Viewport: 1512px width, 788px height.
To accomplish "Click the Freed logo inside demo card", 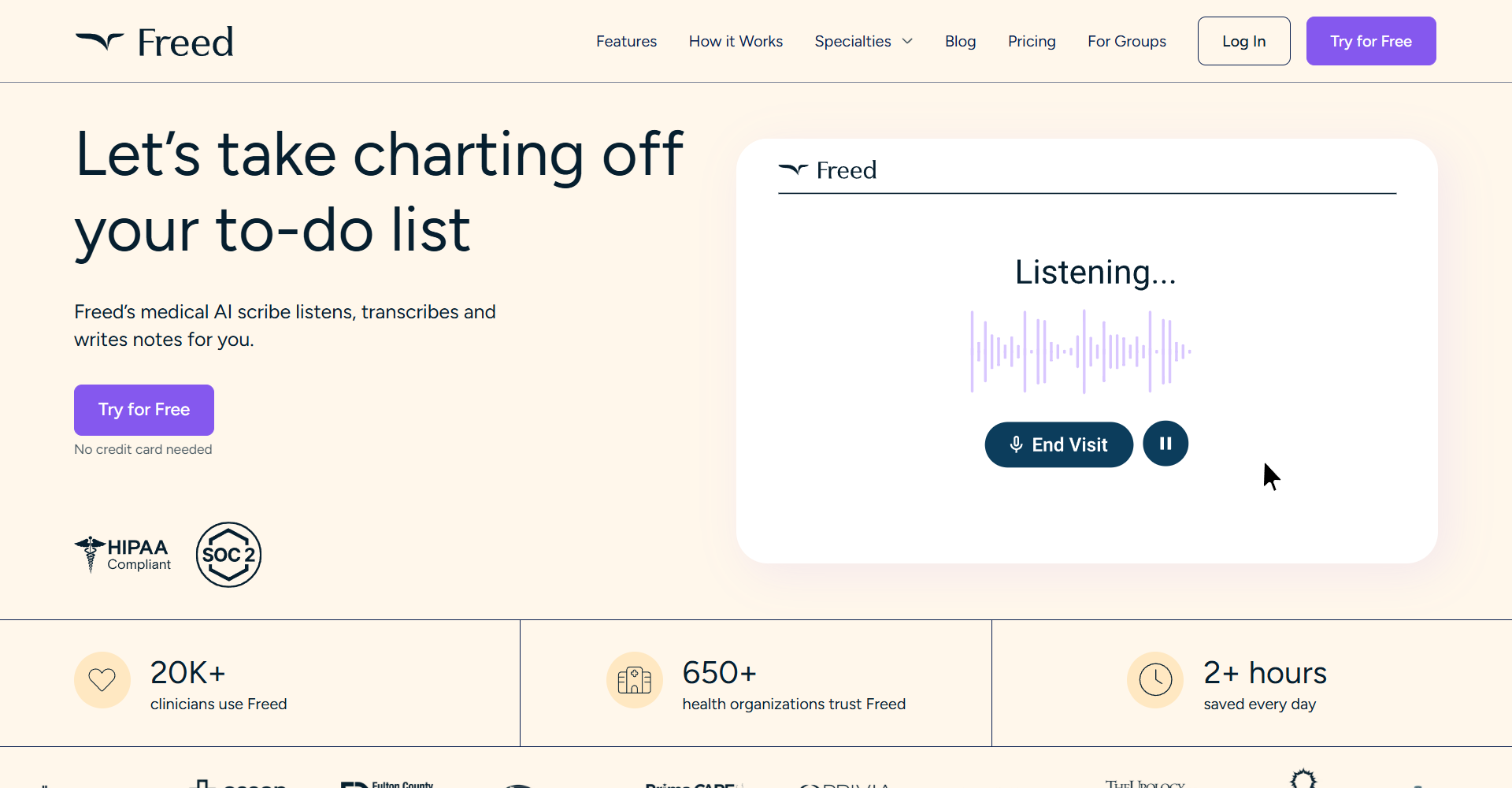I will (828, 170).
